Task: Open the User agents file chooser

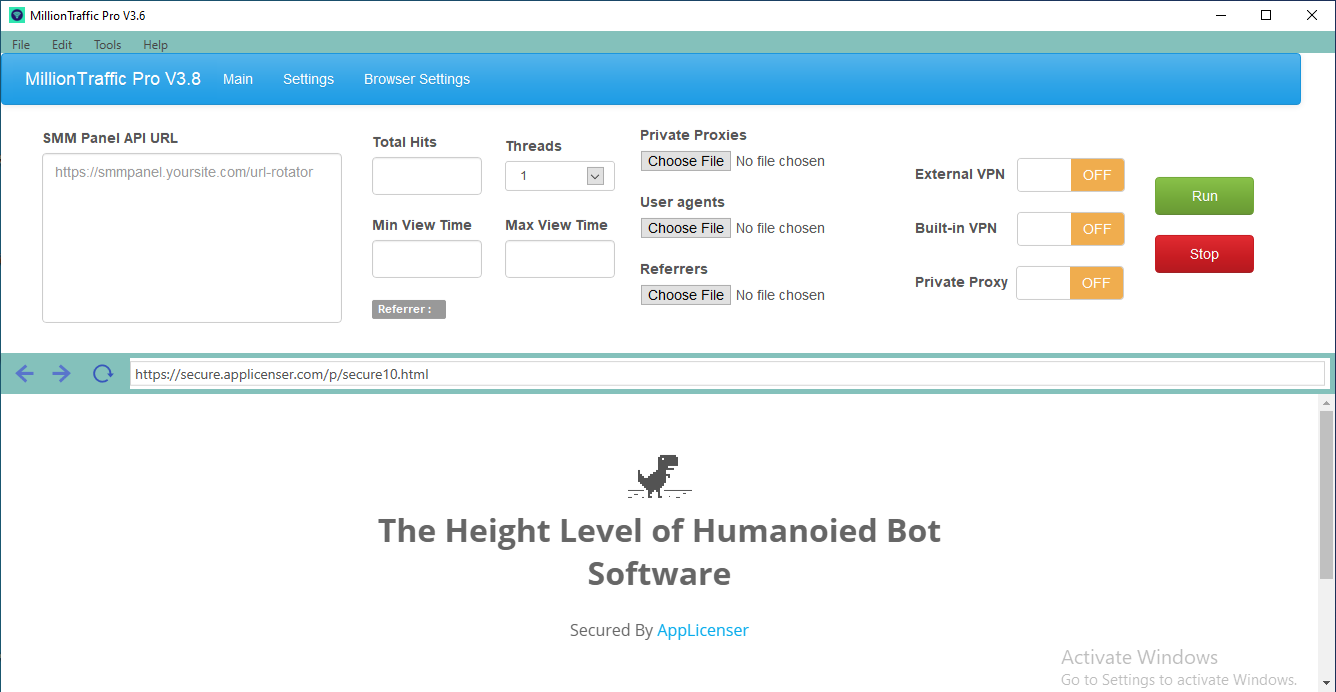Action: point(685,227)
